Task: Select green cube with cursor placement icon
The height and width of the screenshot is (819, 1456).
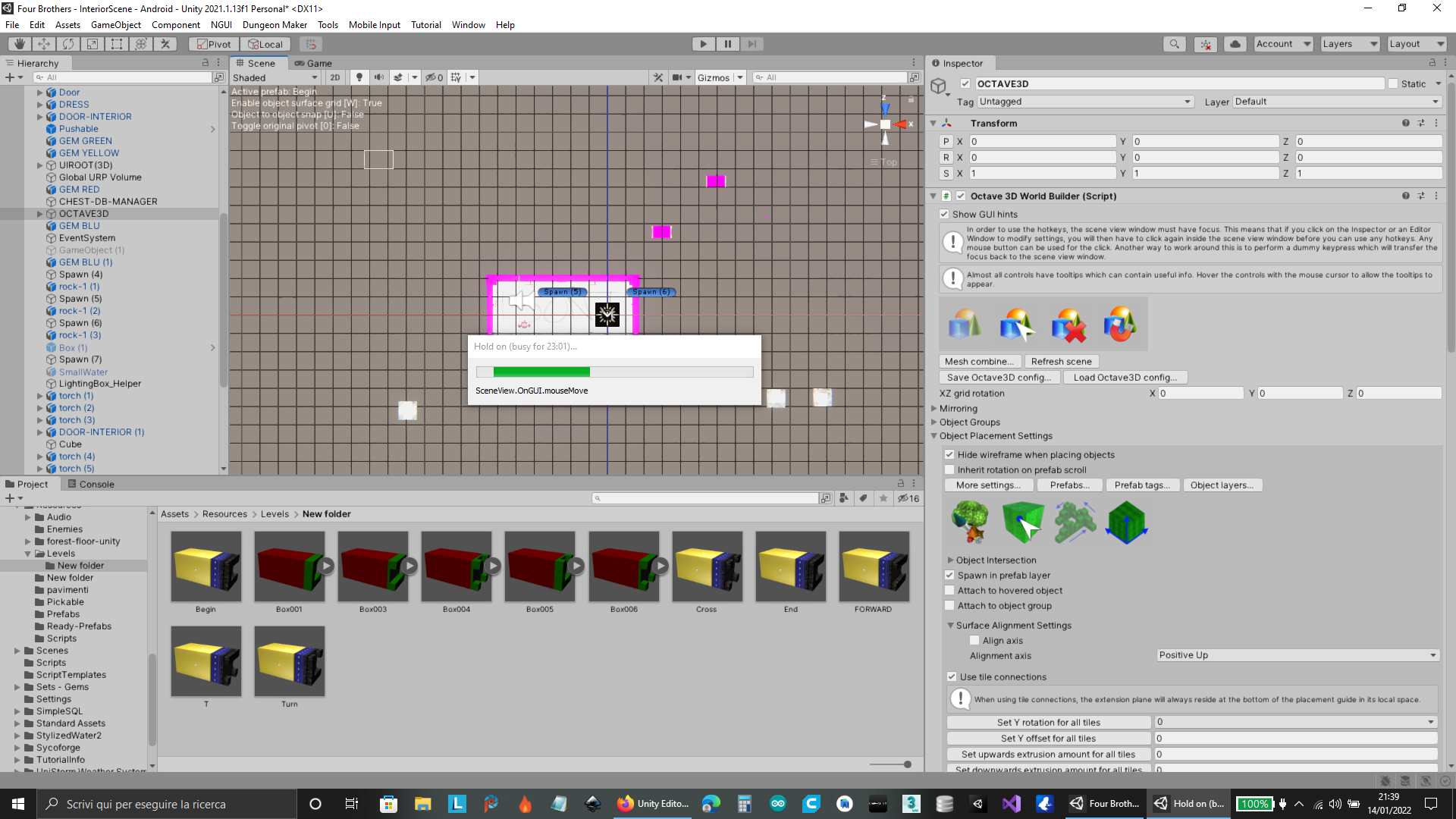Action: tap(1023, 522)
